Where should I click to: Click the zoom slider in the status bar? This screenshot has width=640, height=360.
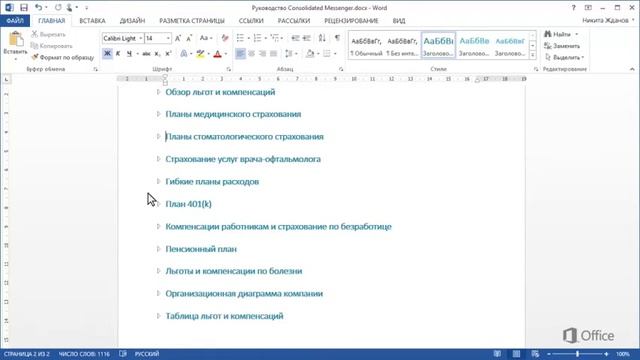(x=578, y=354)
